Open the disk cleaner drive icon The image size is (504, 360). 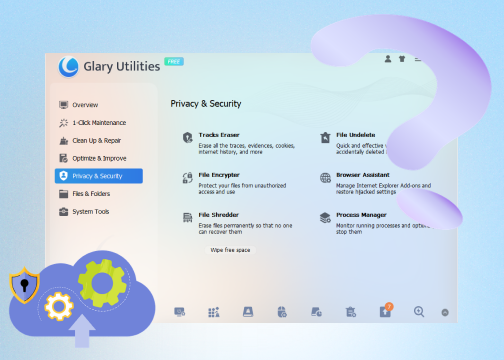pos(248,312)
